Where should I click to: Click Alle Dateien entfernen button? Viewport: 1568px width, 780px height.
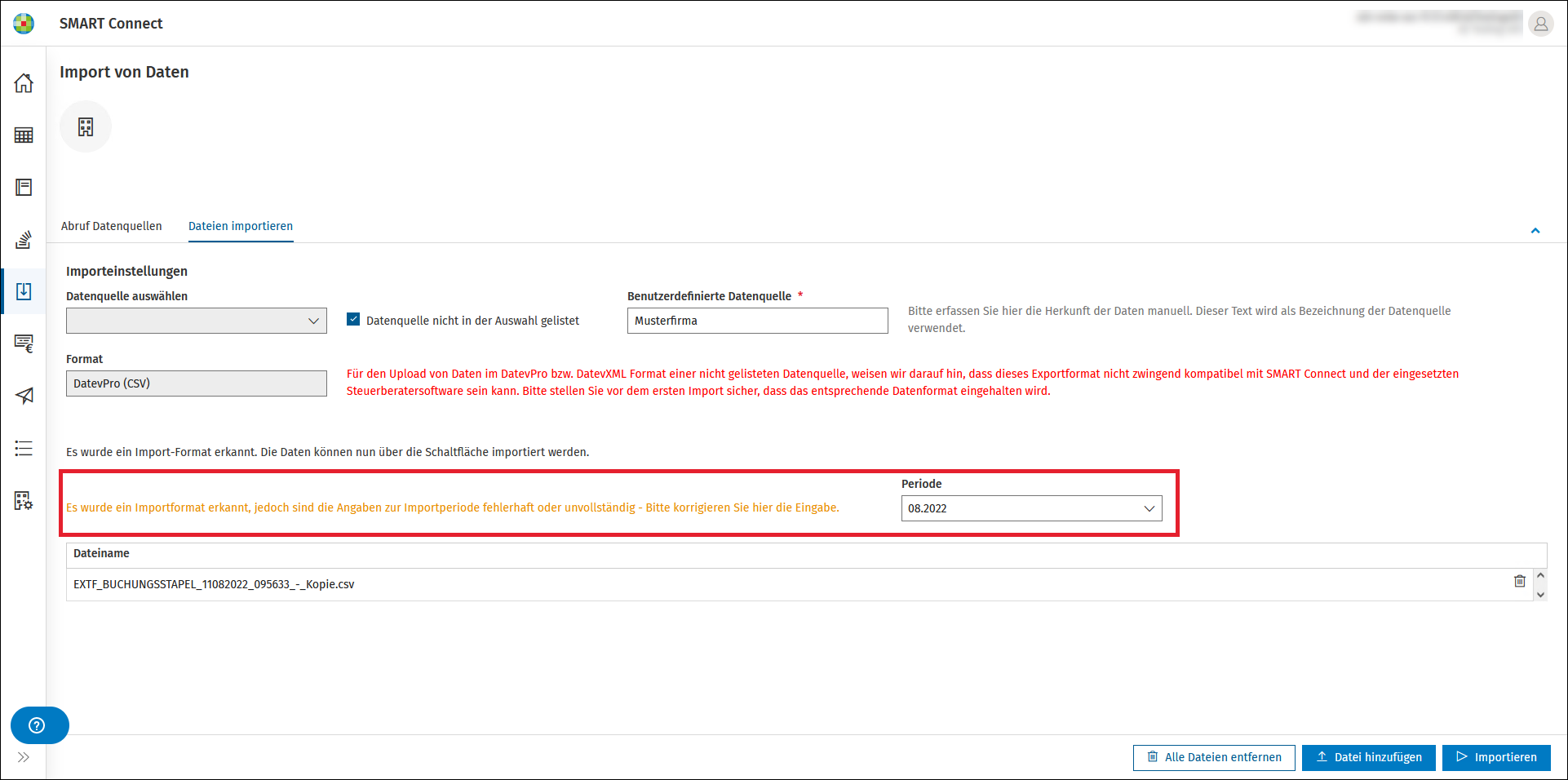click(x=1214, y=757)
